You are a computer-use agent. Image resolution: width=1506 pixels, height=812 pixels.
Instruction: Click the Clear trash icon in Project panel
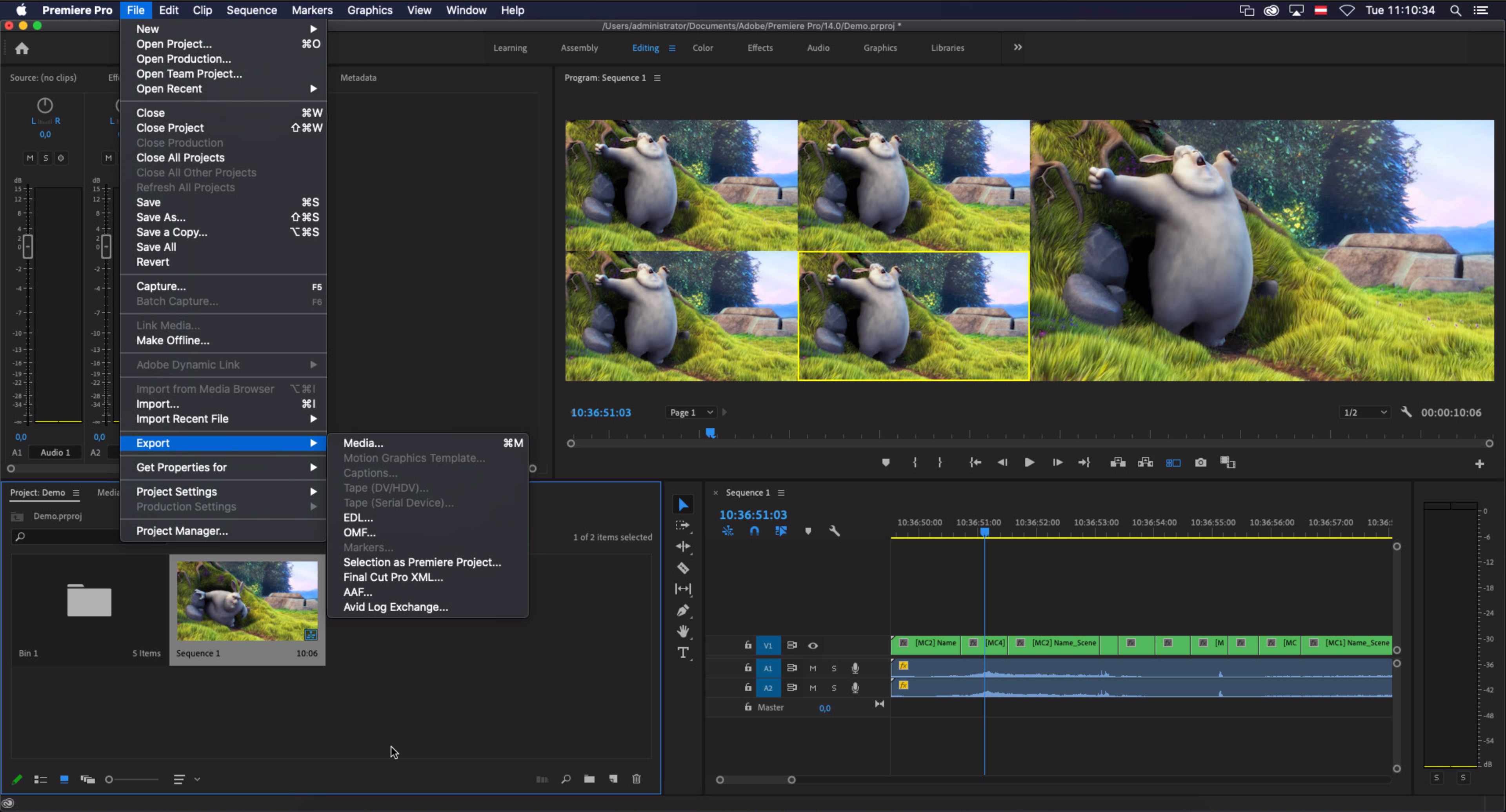point(637,779)
